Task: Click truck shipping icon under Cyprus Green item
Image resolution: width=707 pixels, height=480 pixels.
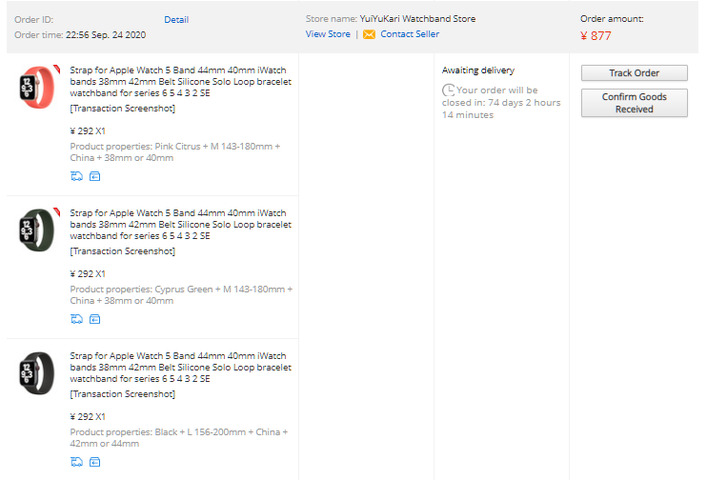Action: tap(77, 319)
